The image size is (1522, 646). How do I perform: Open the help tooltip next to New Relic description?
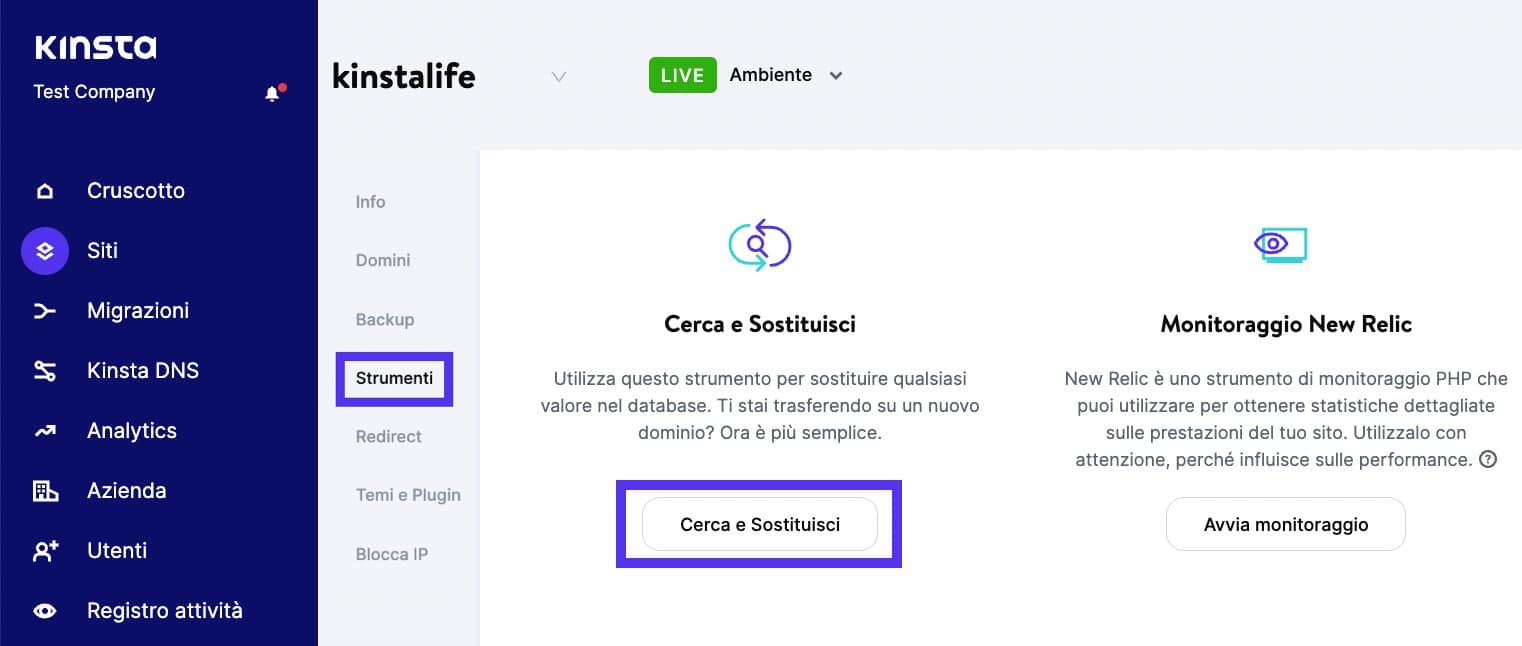click(1488, 459)
